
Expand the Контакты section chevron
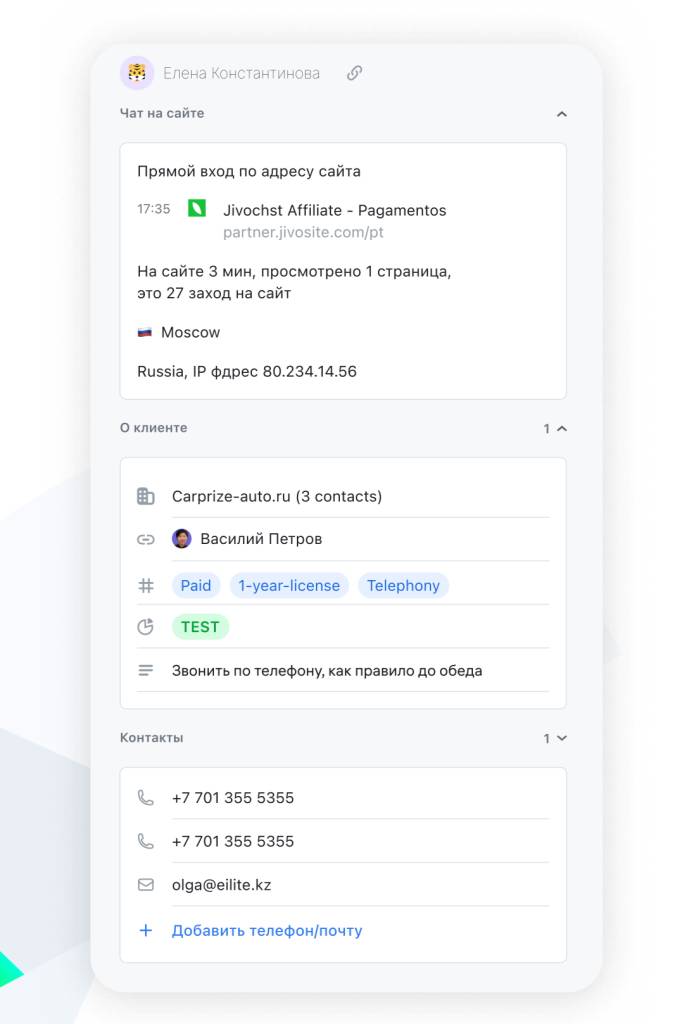pos(561,738)
